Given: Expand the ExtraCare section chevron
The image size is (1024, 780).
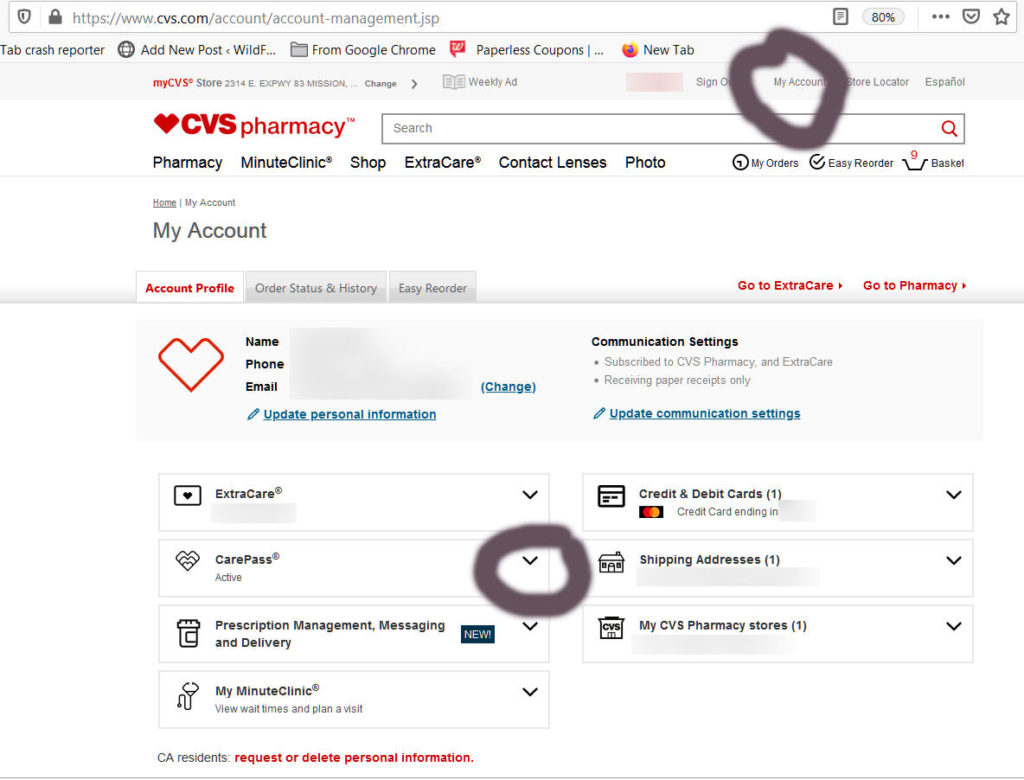Looking at the screenshot, I should point(530,495).
